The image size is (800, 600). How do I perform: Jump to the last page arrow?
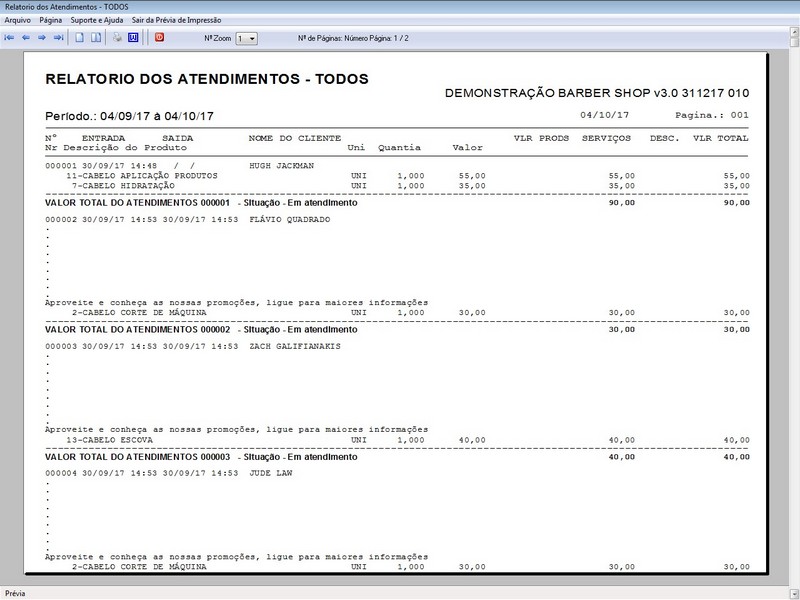point(59,38)
